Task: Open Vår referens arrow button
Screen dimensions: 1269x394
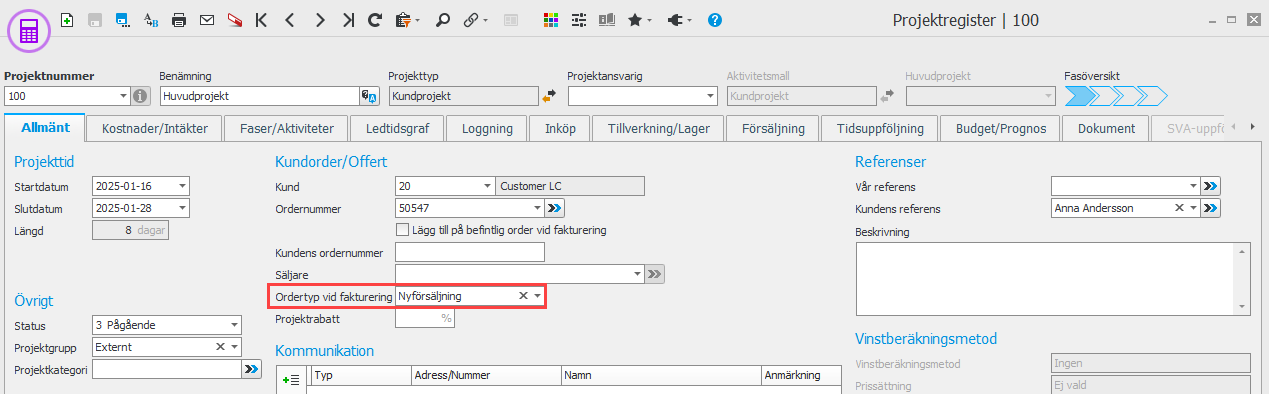Action: point(1211,186)
